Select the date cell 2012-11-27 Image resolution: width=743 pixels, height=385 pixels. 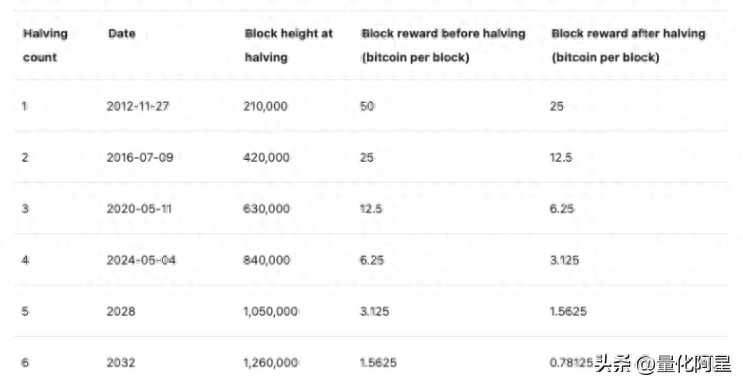tap(138, 106)
